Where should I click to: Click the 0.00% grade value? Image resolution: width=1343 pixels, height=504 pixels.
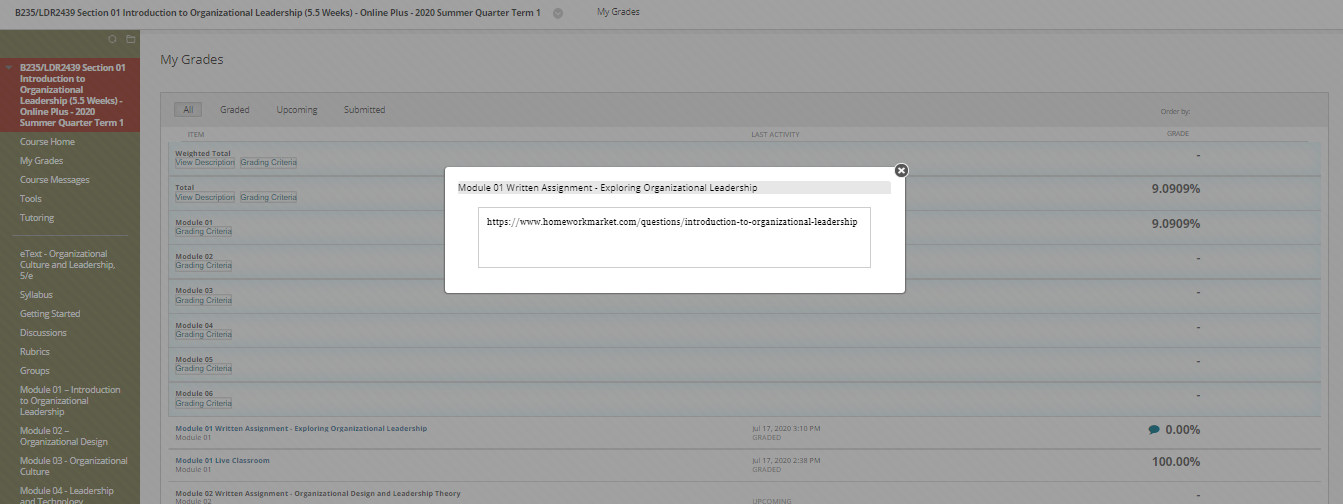1183,430
